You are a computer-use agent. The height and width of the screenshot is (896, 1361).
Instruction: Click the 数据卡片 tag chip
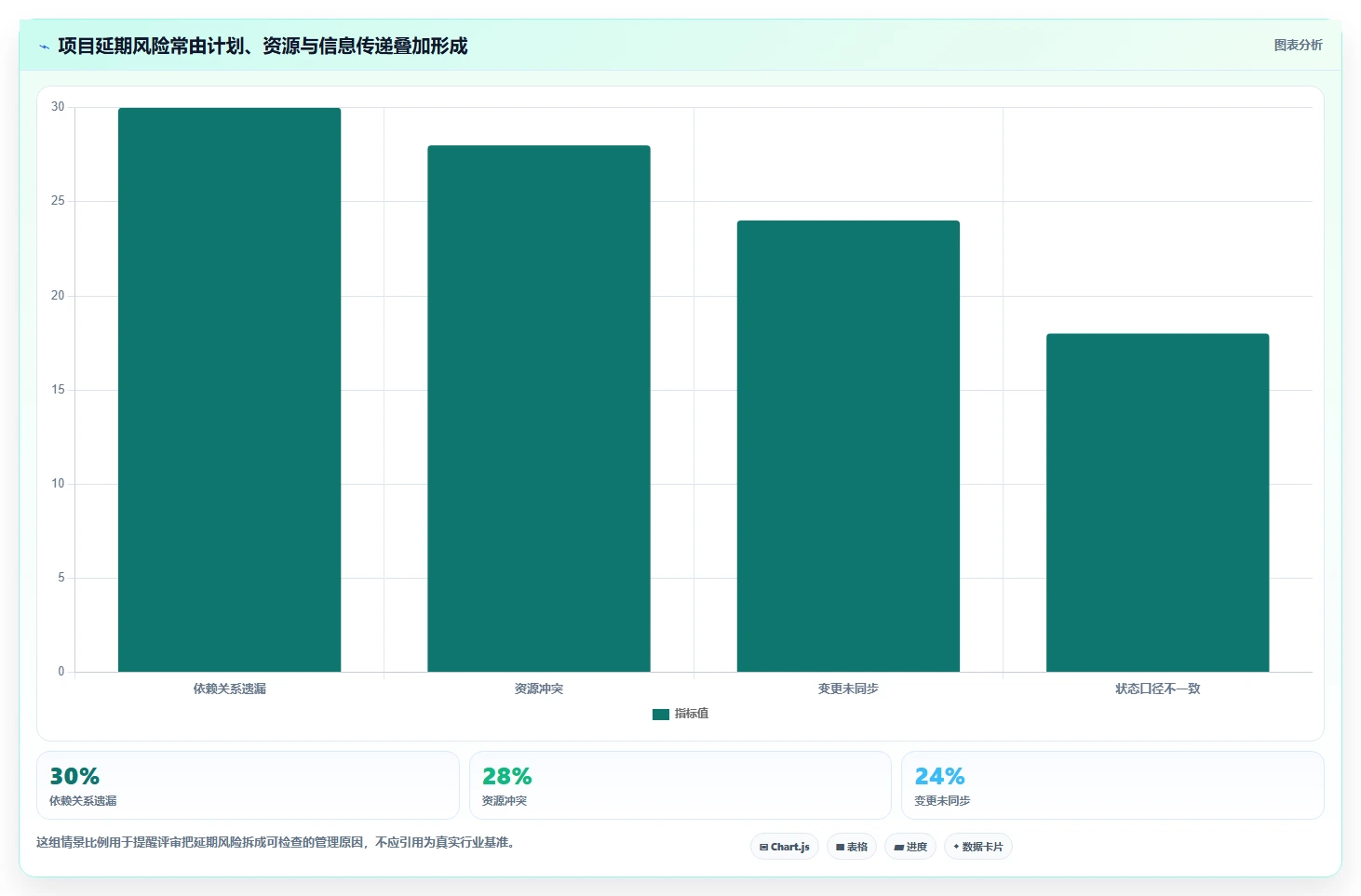point(978,847)
